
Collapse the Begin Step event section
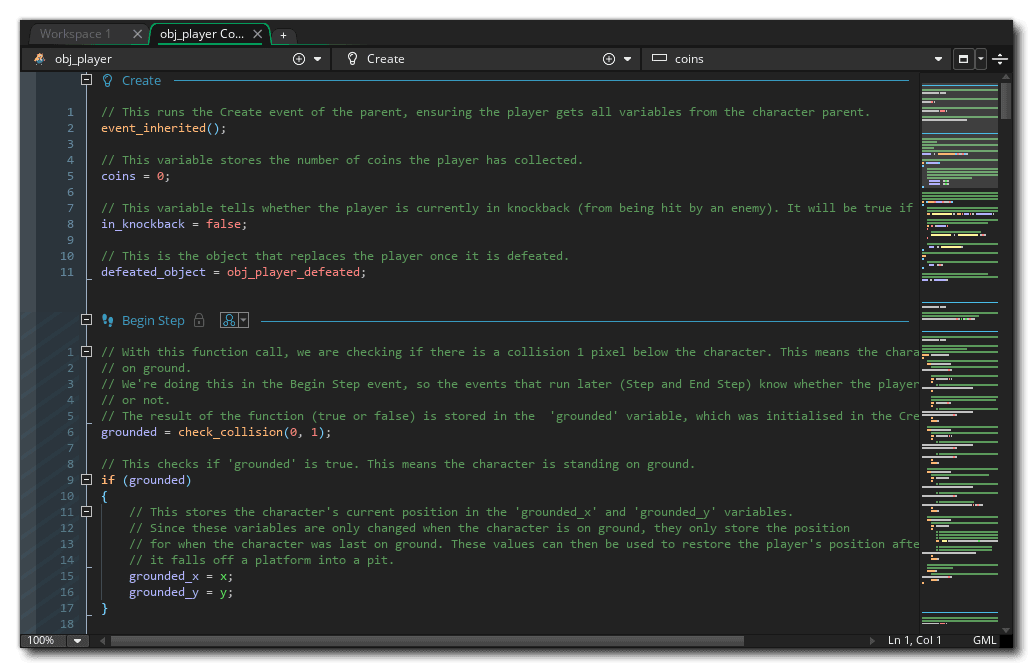tap(86, 320)
